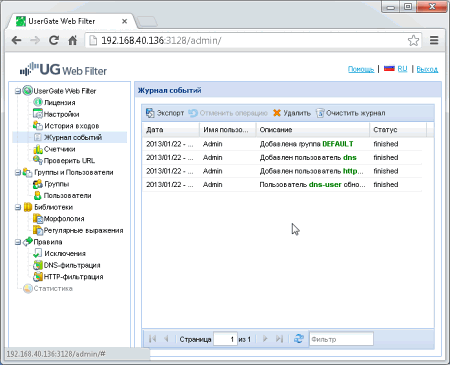Viewport: 450px width, 365px height.
Task: Sort by the Статус column header
Action: tap(398, 130)
